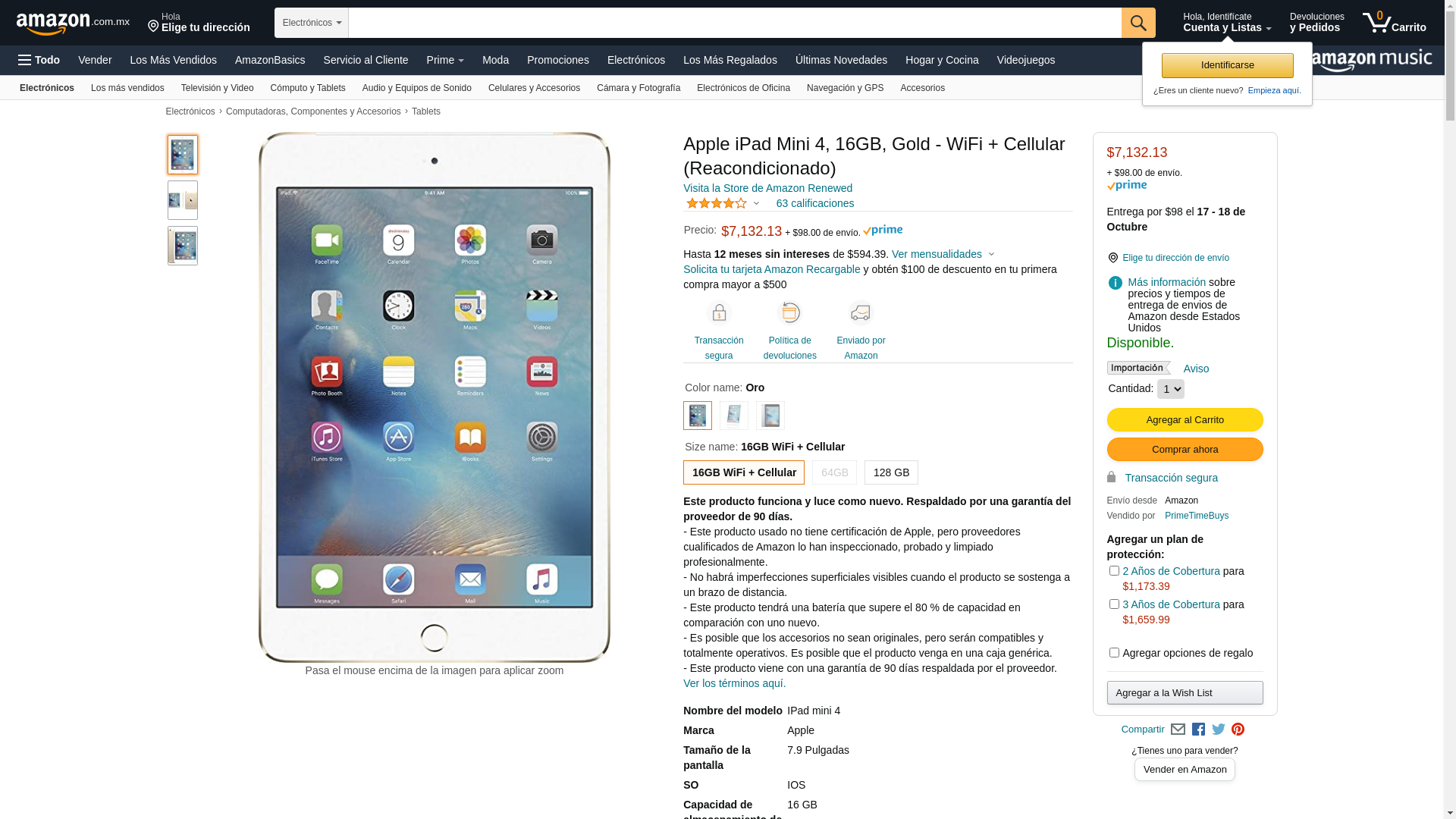Expand Ver mensualidades options
Screen dimensions: 1456x819
(x=943, y=254)
